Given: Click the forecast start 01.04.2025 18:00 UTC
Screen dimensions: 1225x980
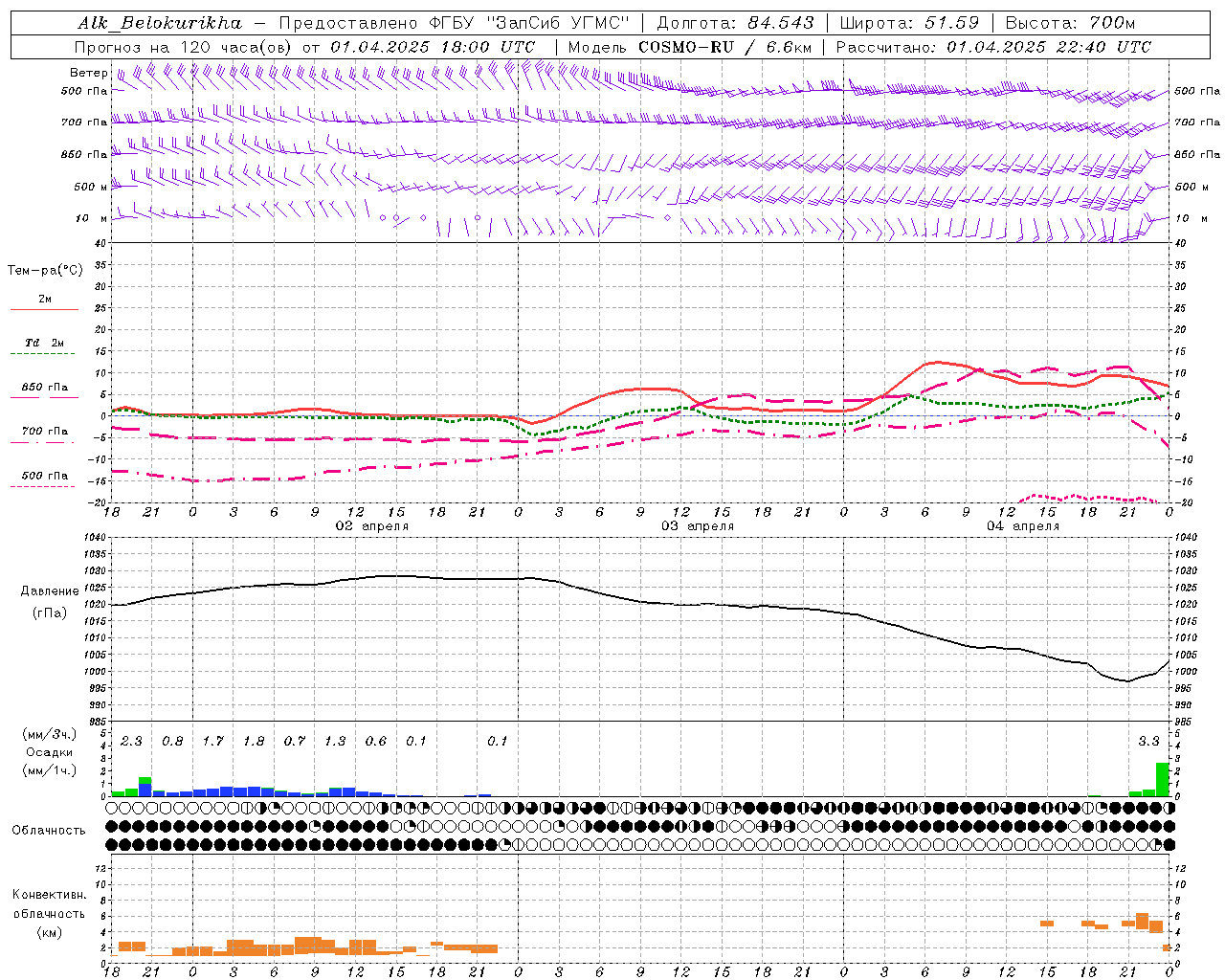Looking at the screenshot, I should 433,47.
